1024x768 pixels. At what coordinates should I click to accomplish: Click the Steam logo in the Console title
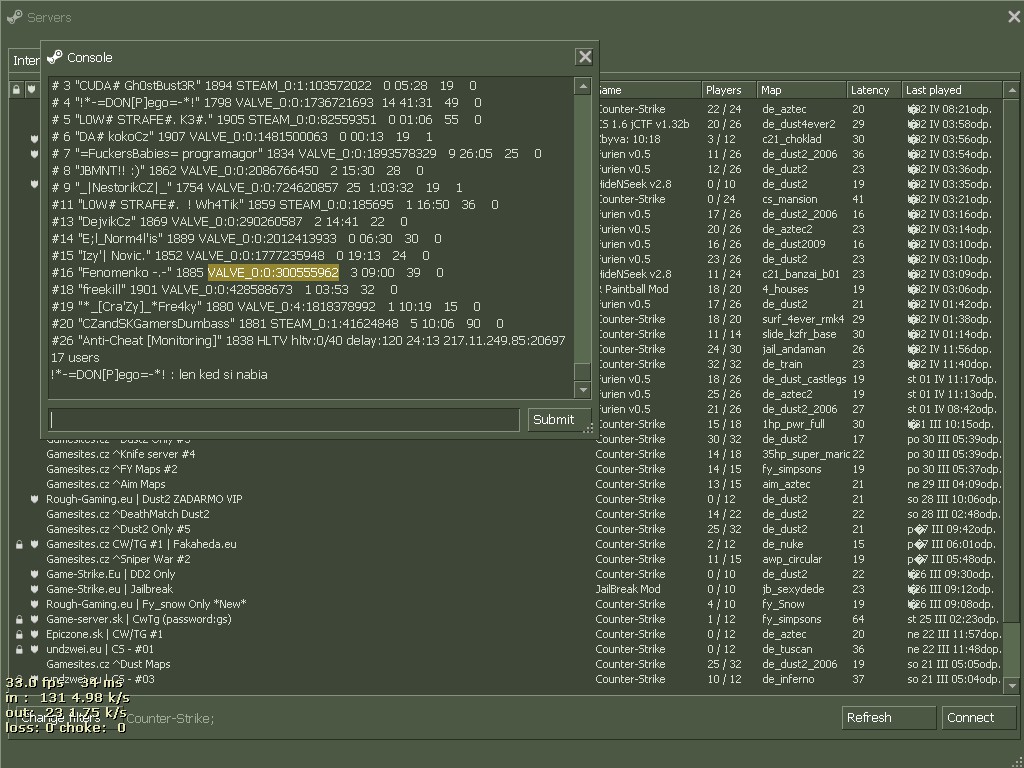point(55,57)
